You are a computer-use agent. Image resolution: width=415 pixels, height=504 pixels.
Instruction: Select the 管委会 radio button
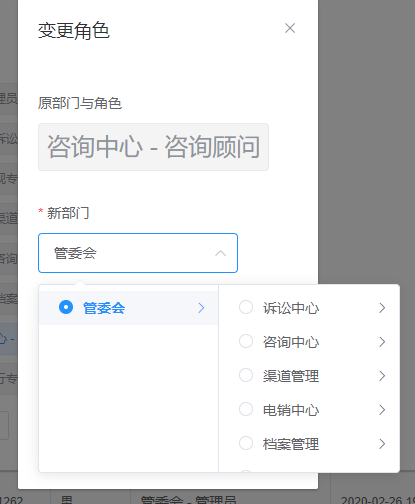tap(66, 307)
